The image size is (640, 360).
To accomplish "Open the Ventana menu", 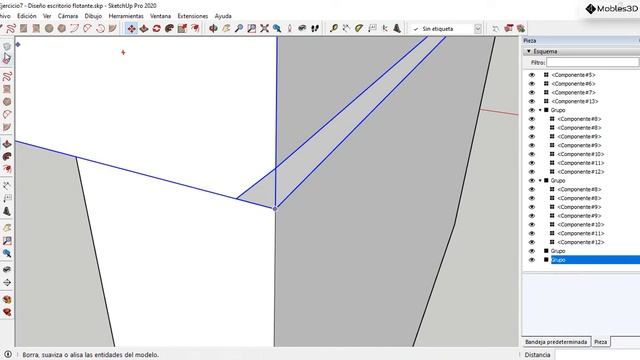I will pyautogui.click(x=160, y=16).
